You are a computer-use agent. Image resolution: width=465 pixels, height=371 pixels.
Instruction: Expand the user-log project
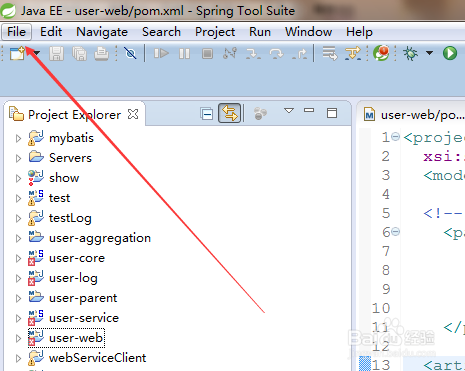[18, 278]
